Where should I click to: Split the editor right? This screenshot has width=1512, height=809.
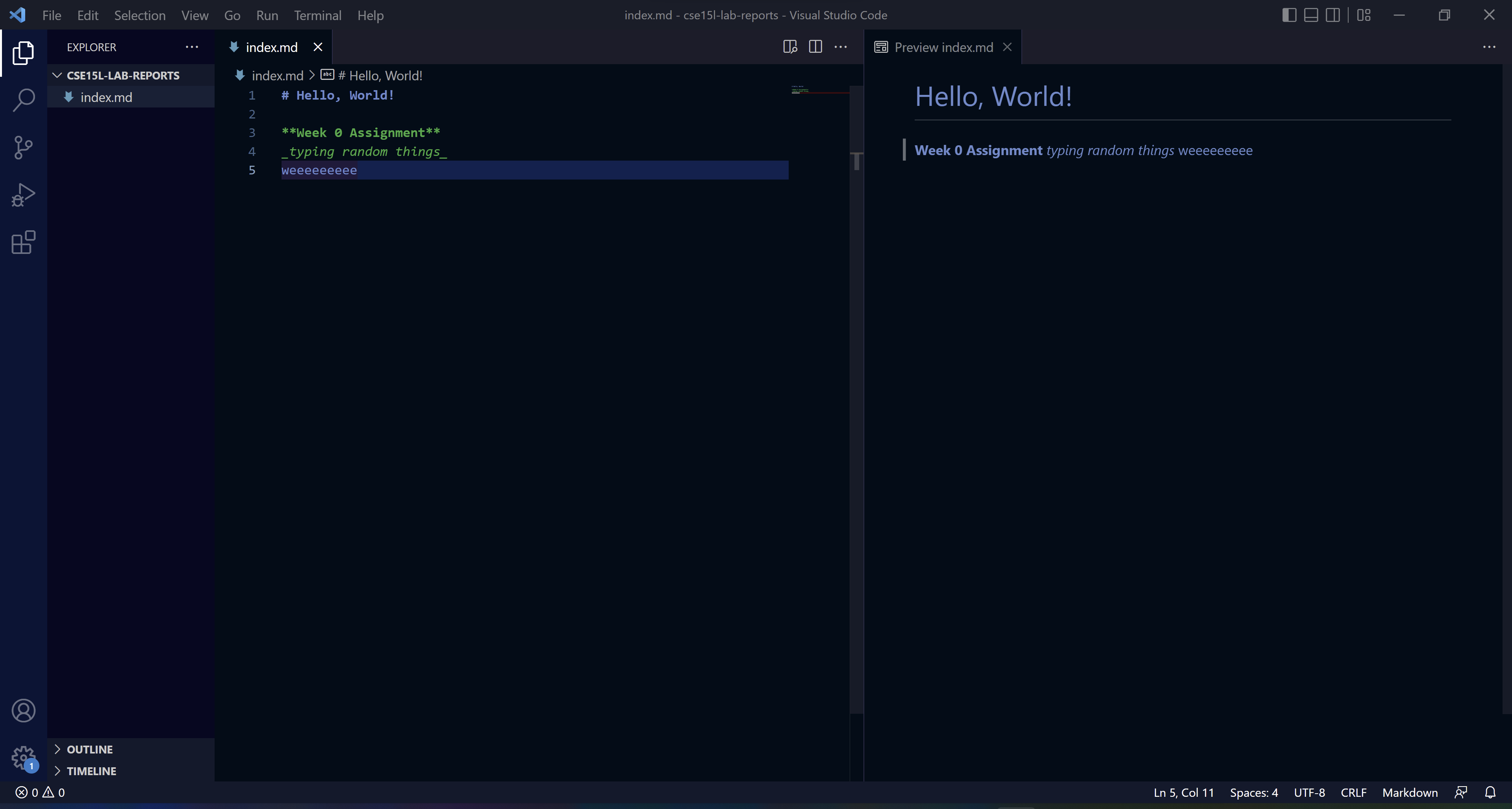pos(815,47)
